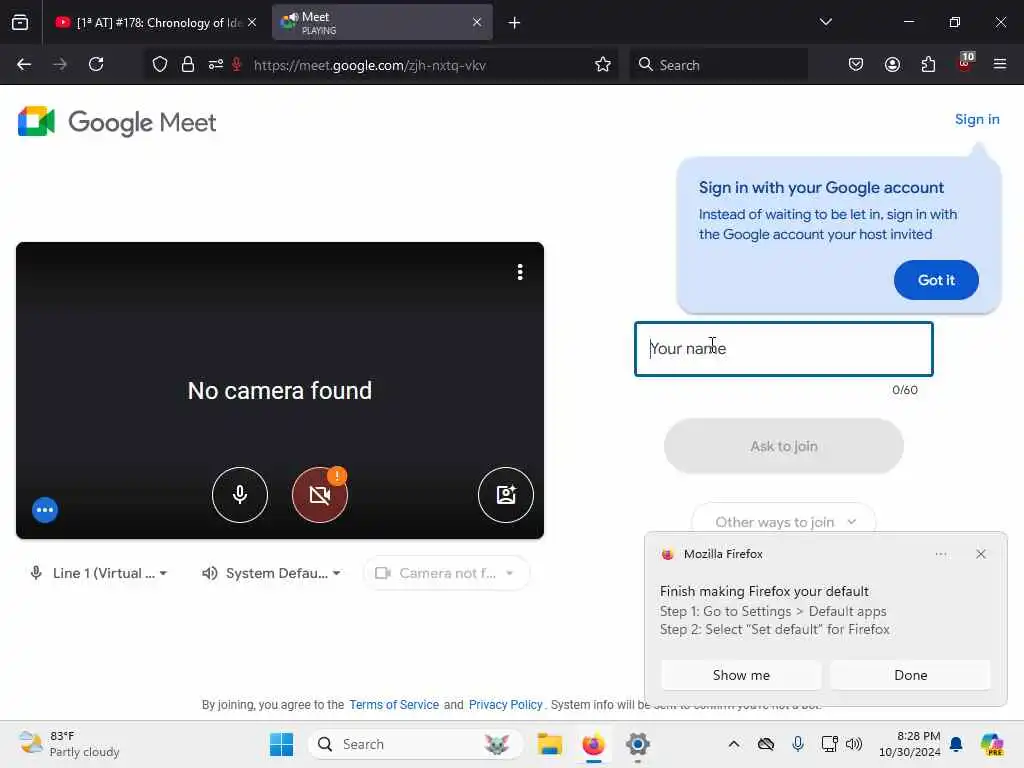The width and height of the screenshot is (1024, 768).
Task: Click the Google Meet logo
Action: coord(117,122)
